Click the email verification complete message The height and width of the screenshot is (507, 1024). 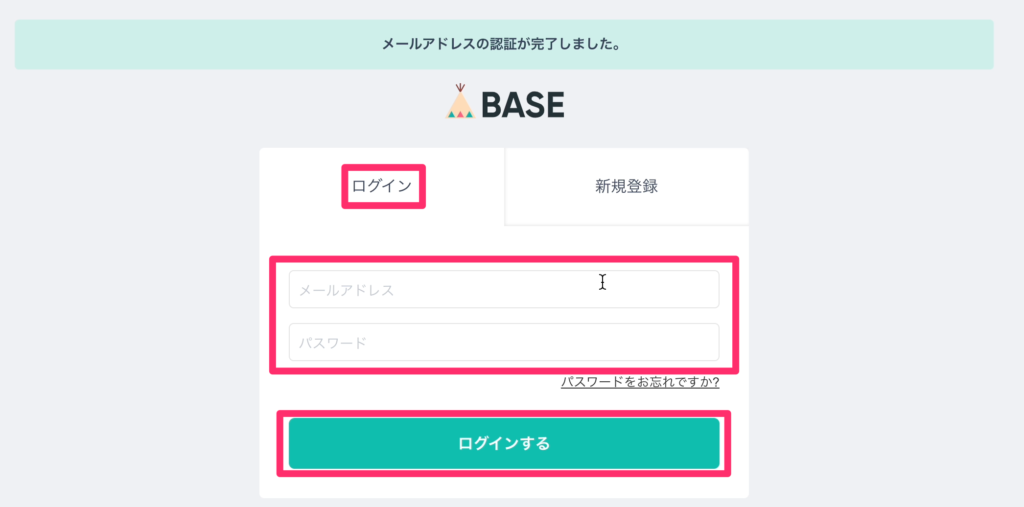coord(503,45)
